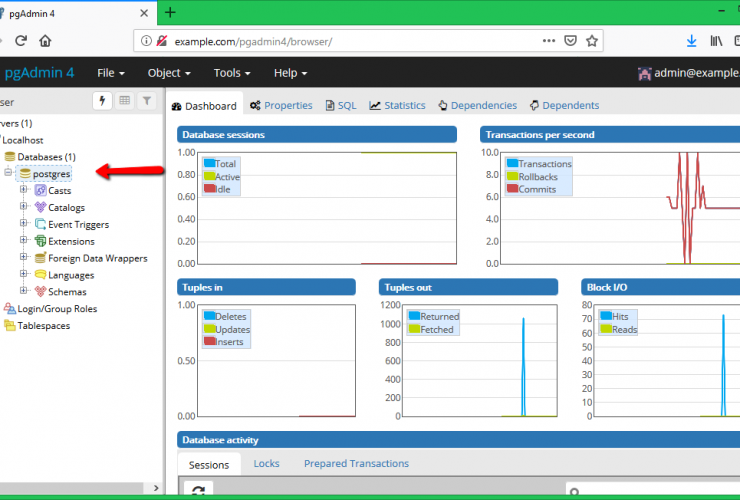Open a new browser tab
The width and height of the screenshot is (740, 500).
(170, 12)
